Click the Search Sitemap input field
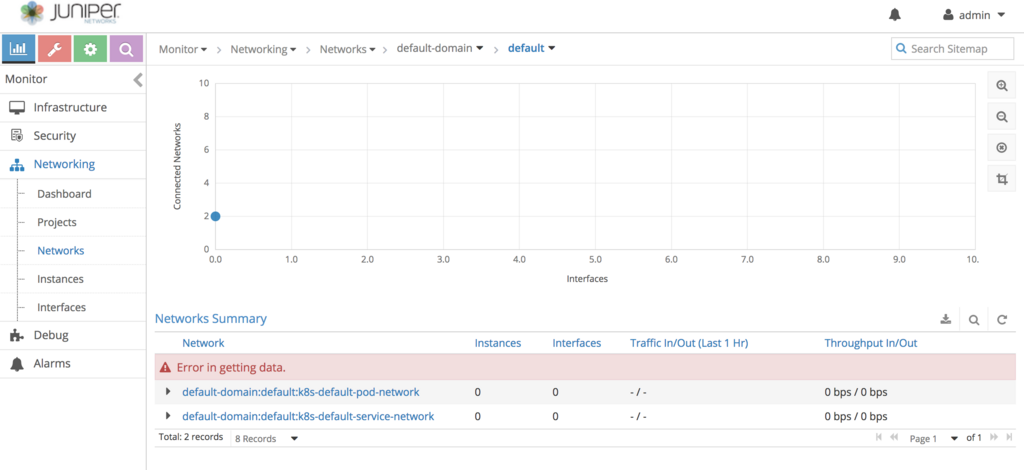Image resolution: width=1024 pixels, height=470 pixels. click(953, 49)
